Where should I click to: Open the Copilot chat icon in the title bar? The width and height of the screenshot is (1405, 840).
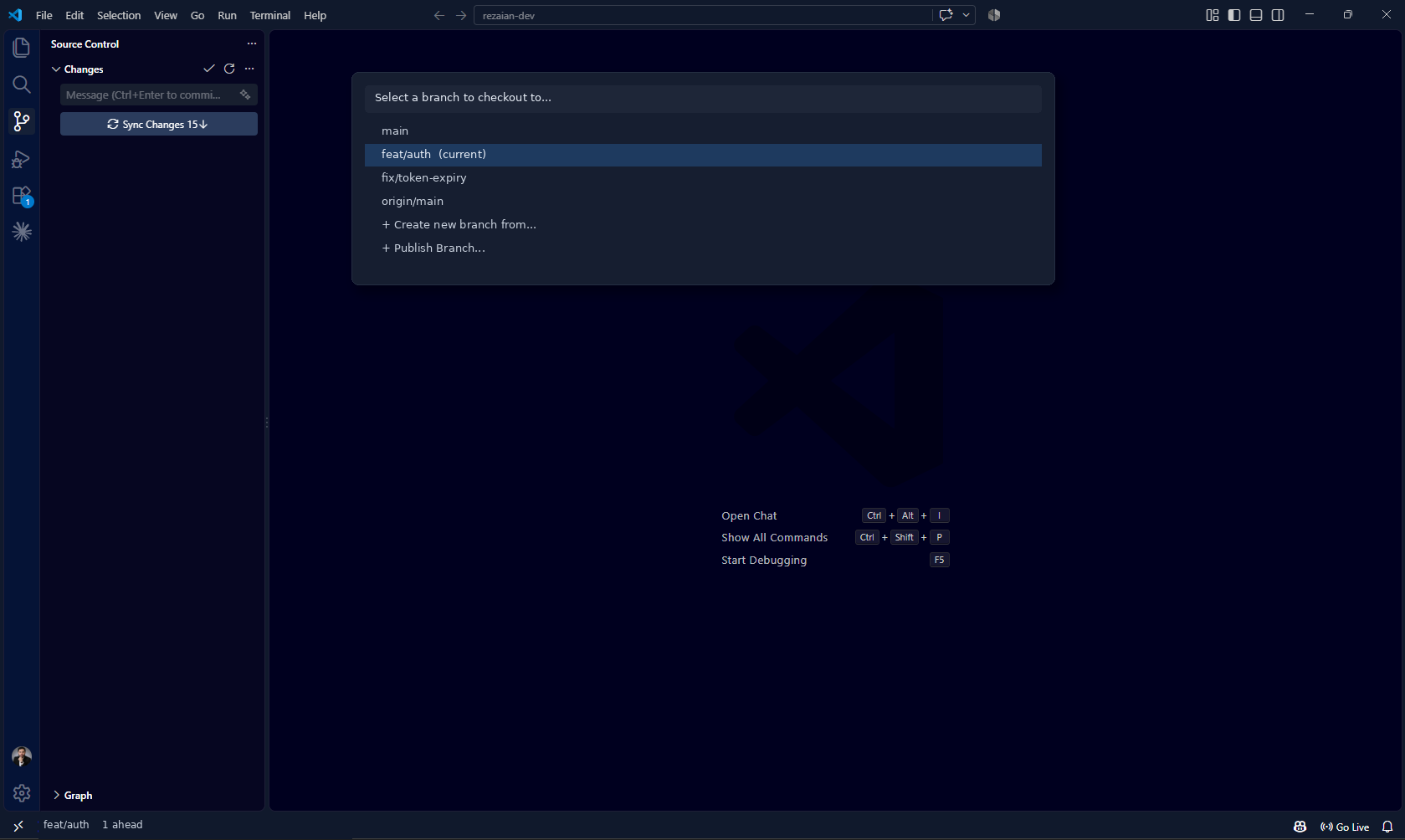tap(946, 15)
